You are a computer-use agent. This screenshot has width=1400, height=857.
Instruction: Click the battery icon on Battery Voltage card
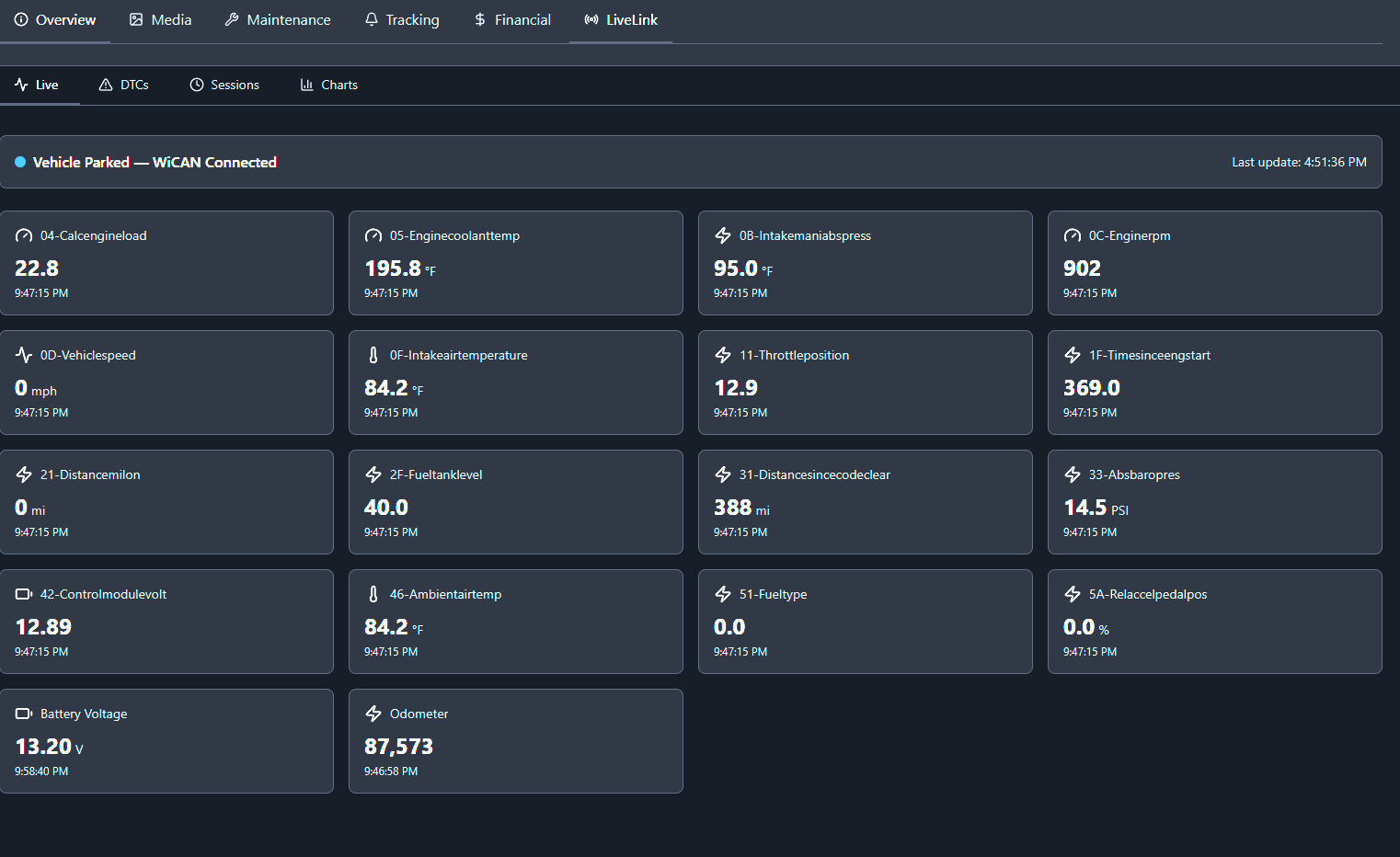(24, 714)
